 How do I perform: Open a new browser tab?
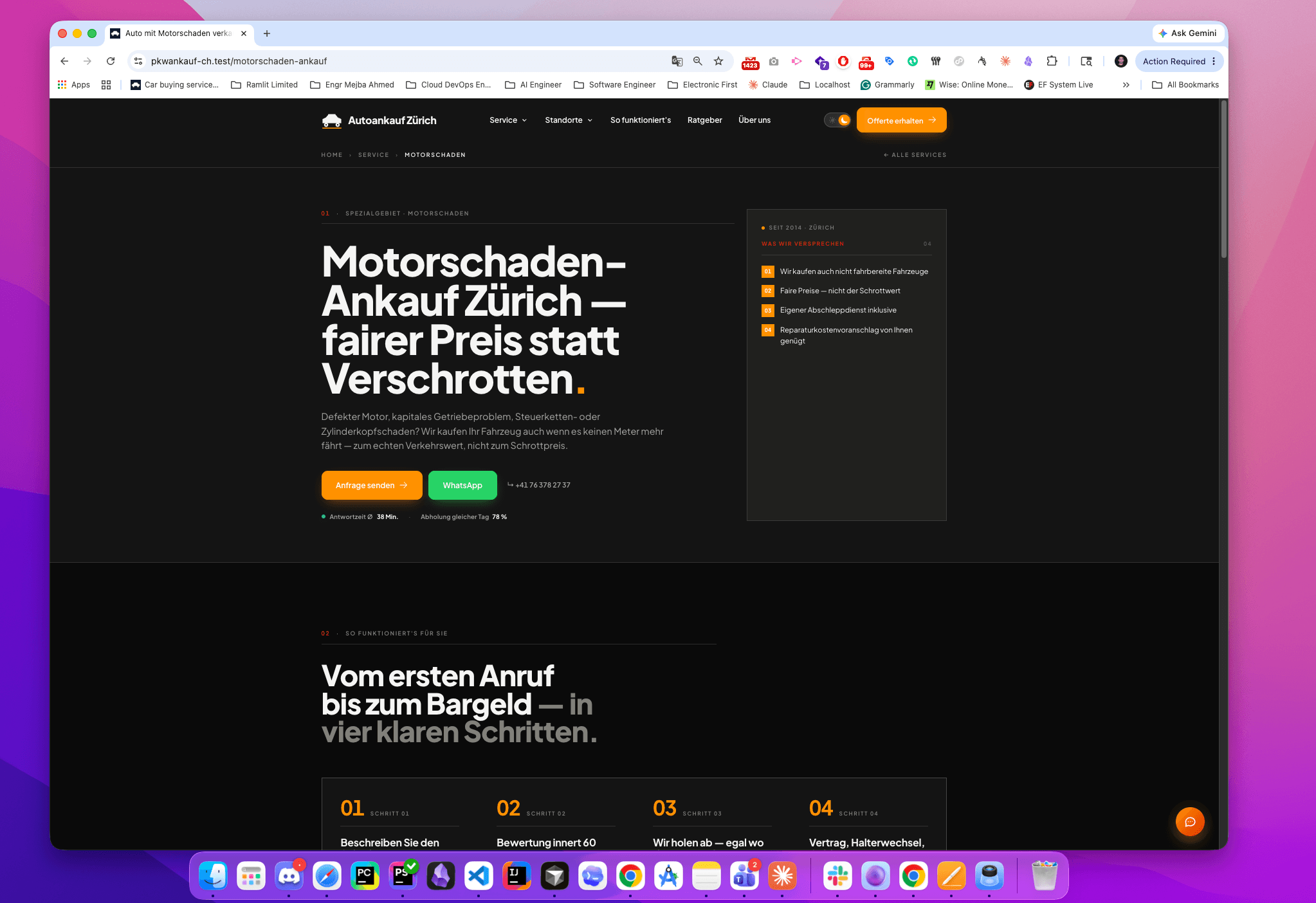[x=267, y=33]
